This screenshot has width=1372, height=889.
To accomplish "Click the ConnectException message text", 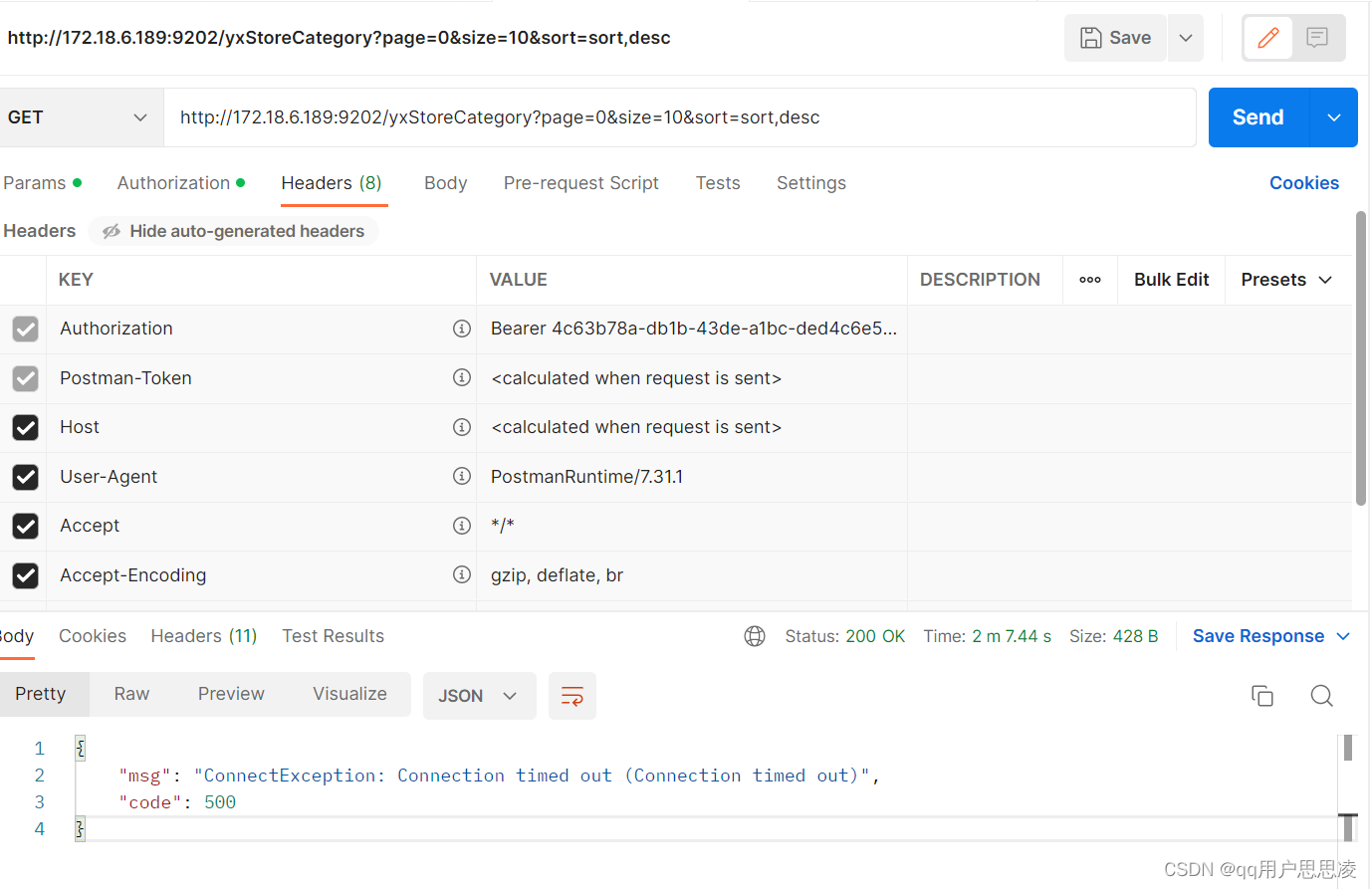I will click(533, 776).
